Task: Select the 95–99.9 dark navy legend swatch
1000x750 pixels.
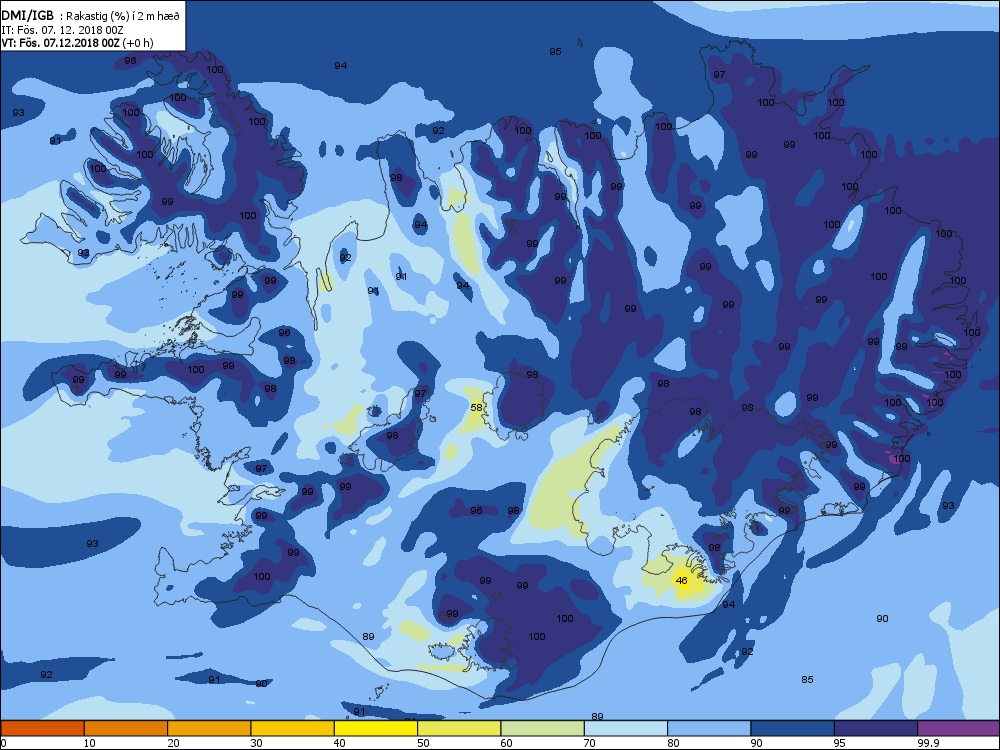Action: [x=876, y=728]
